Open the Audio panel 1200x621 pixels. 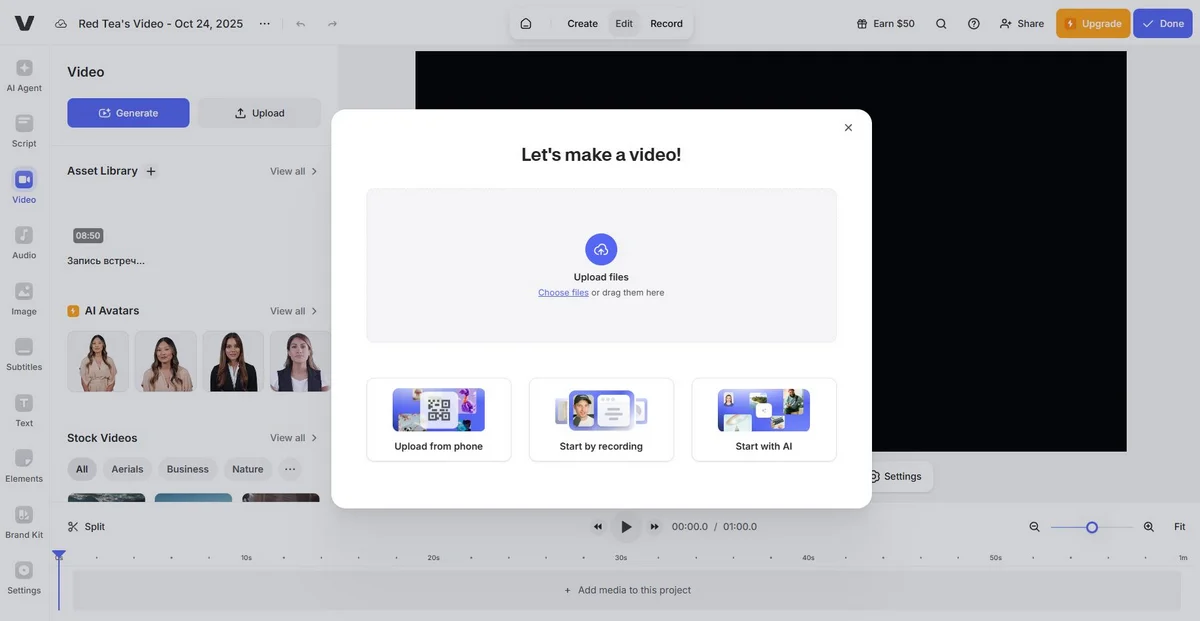24,243
